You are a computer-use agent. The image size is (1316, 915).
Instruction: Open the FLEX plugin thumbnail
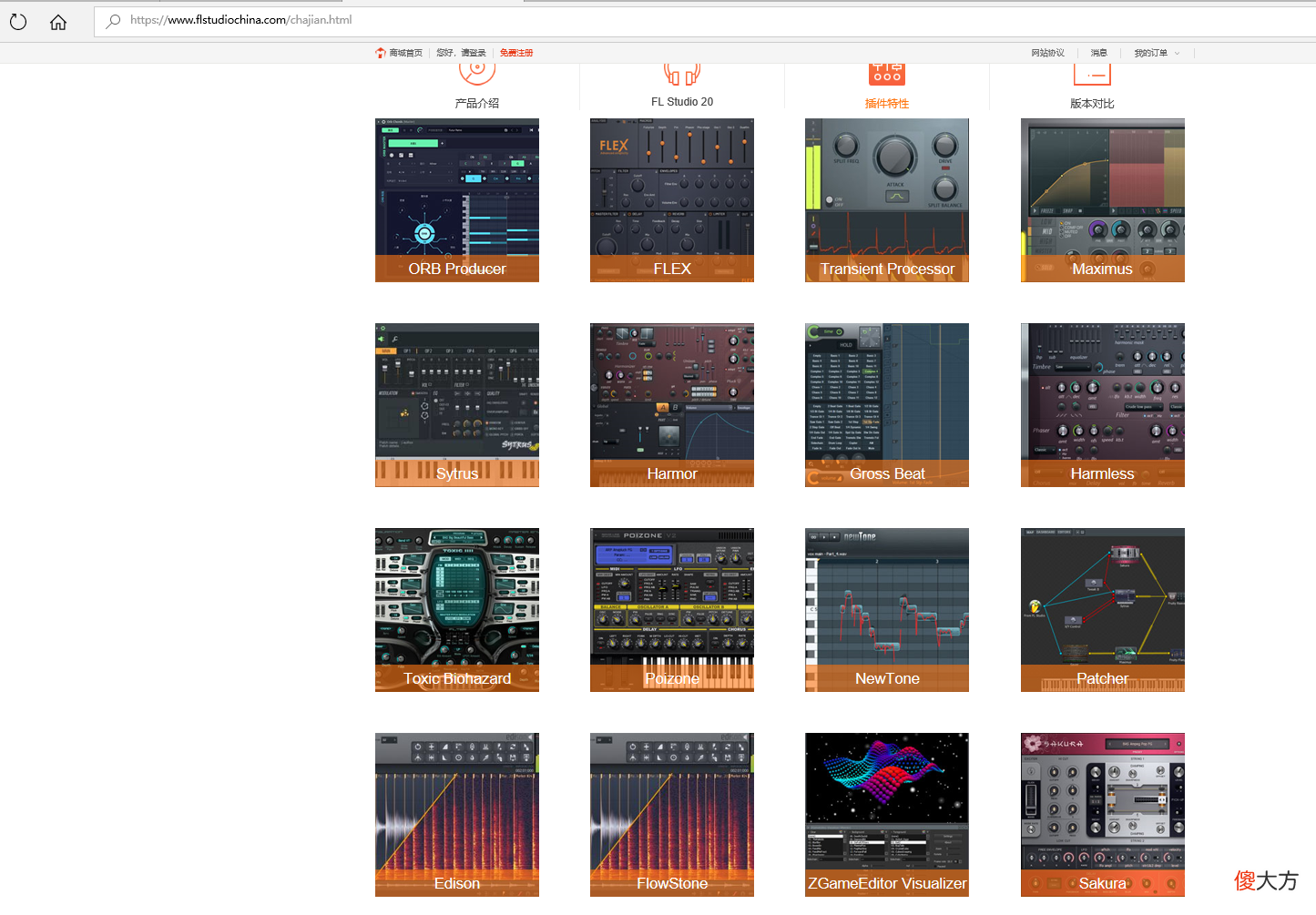pyautogui.click(x=672, y=200)
